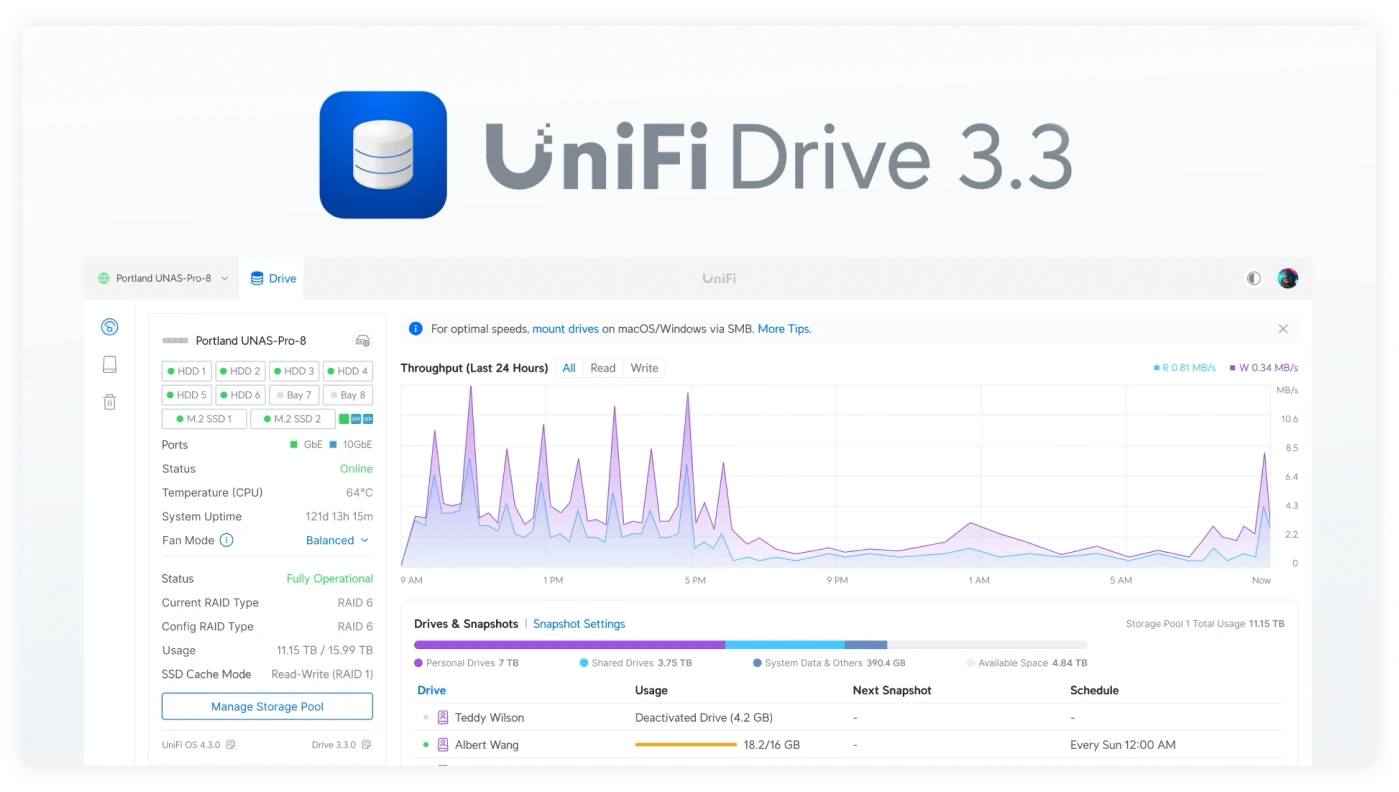This screenshot has height=792, width=1399.
Task: Click the throughput chart area
Action: [x=836, y=477]
